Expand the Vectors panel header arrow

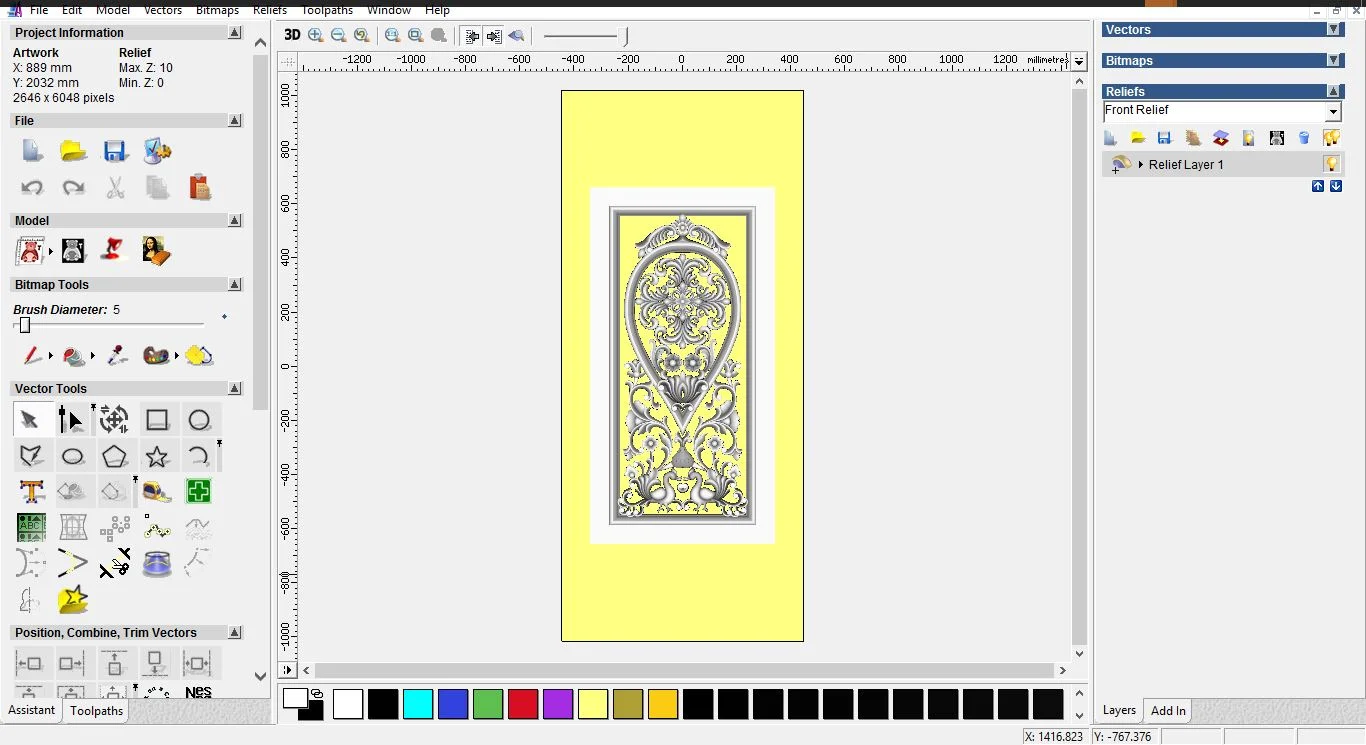pos(1334,30)
